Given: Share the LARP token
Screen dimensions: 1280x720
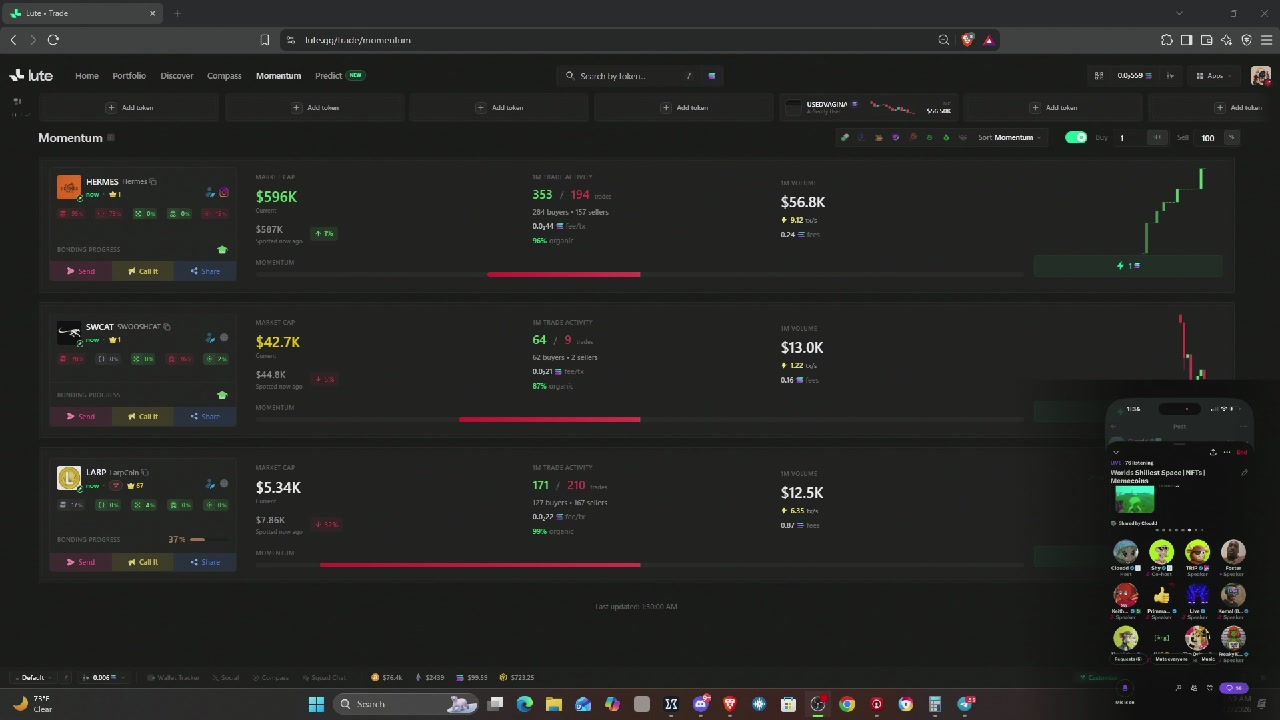Looking at the screenshot, I should coord(205,562).
